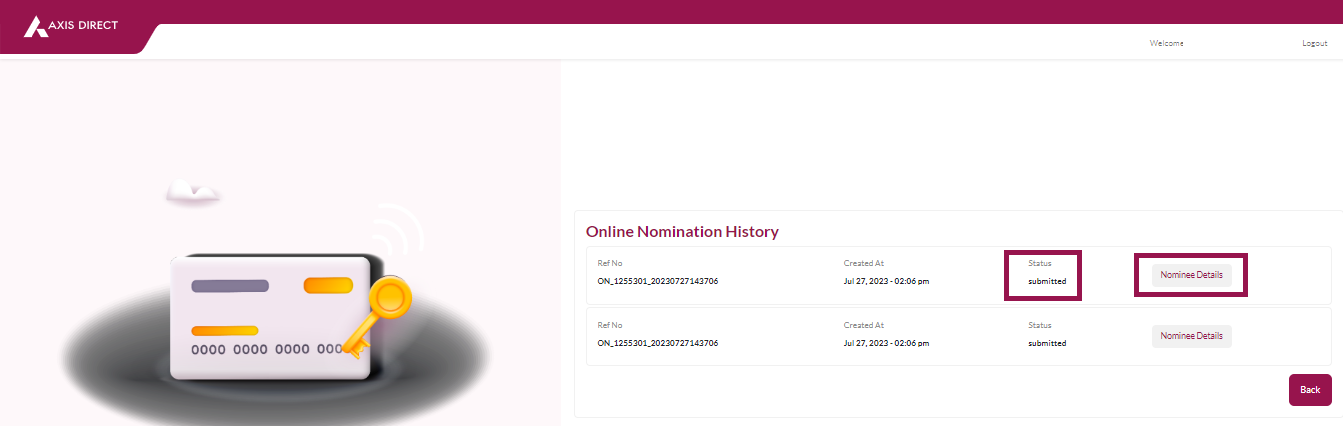The height and width of the screenshot is (426, 1343).
Task: Click the card number digits on illustration
Action: pyautogui.click(x=267, y=350)
